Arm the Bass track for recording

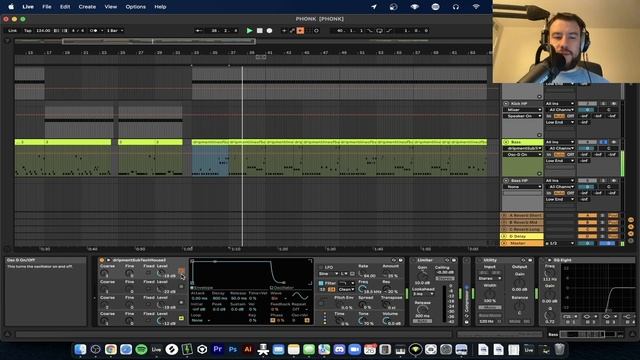613,142
